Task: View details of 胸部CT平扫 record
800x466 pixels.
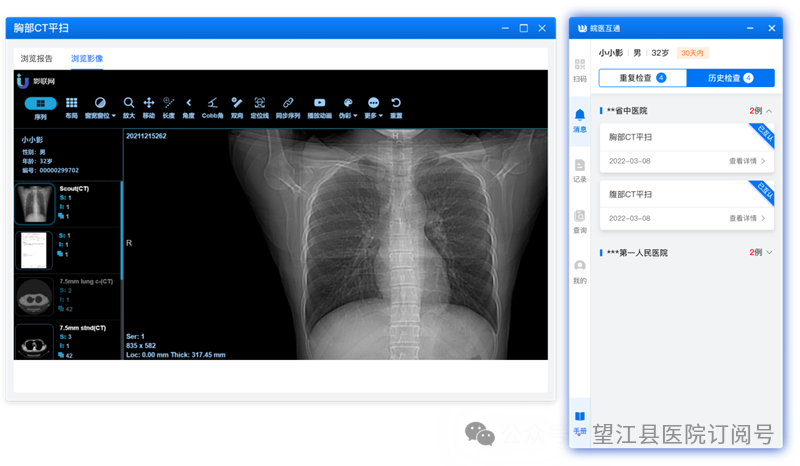Action: 747,161
